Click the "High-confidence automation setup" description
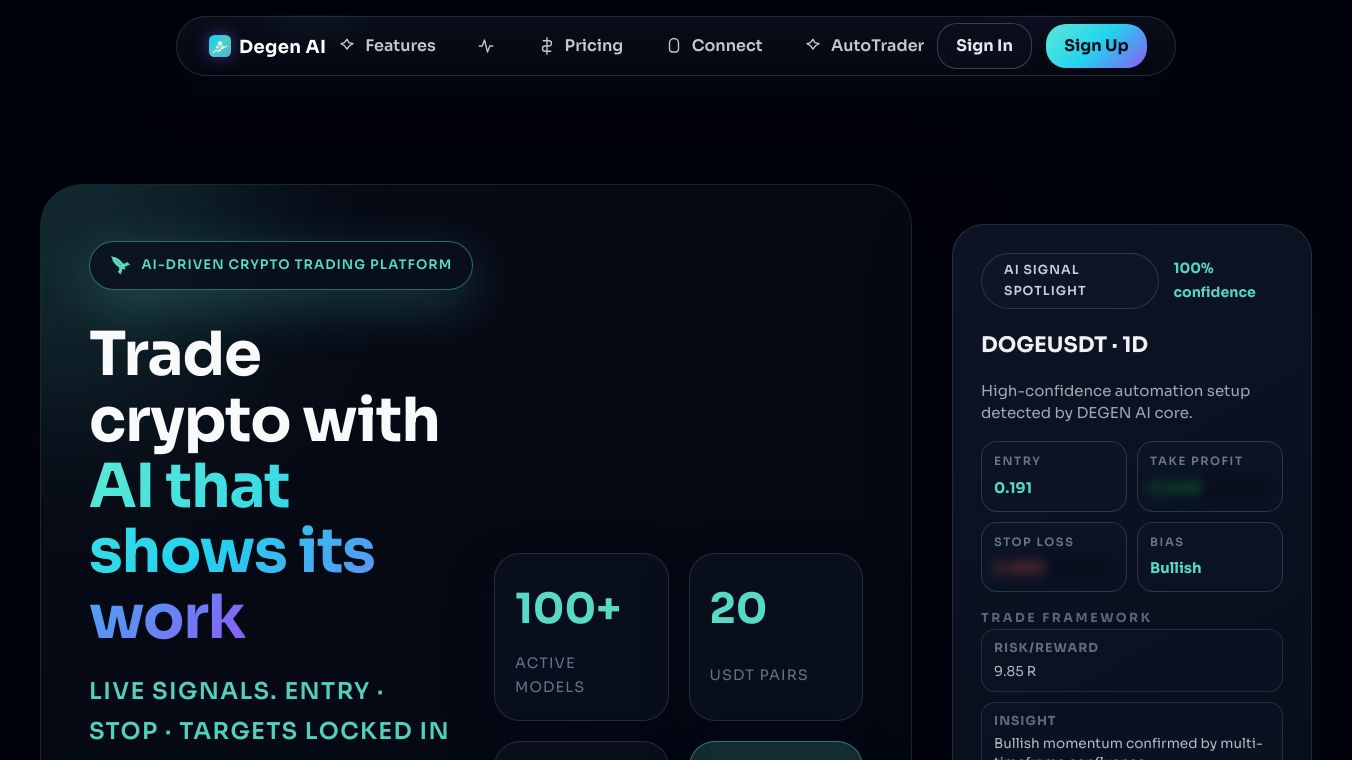 [x=1115, y=402]
